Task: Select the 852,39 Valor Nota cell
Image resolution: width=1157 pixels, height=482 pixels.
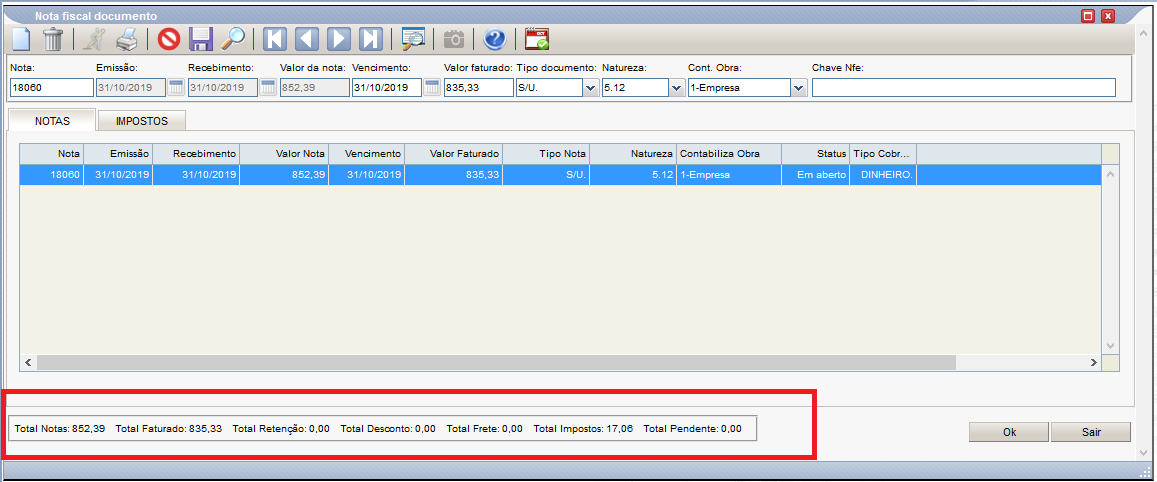Action: (284, 175)
